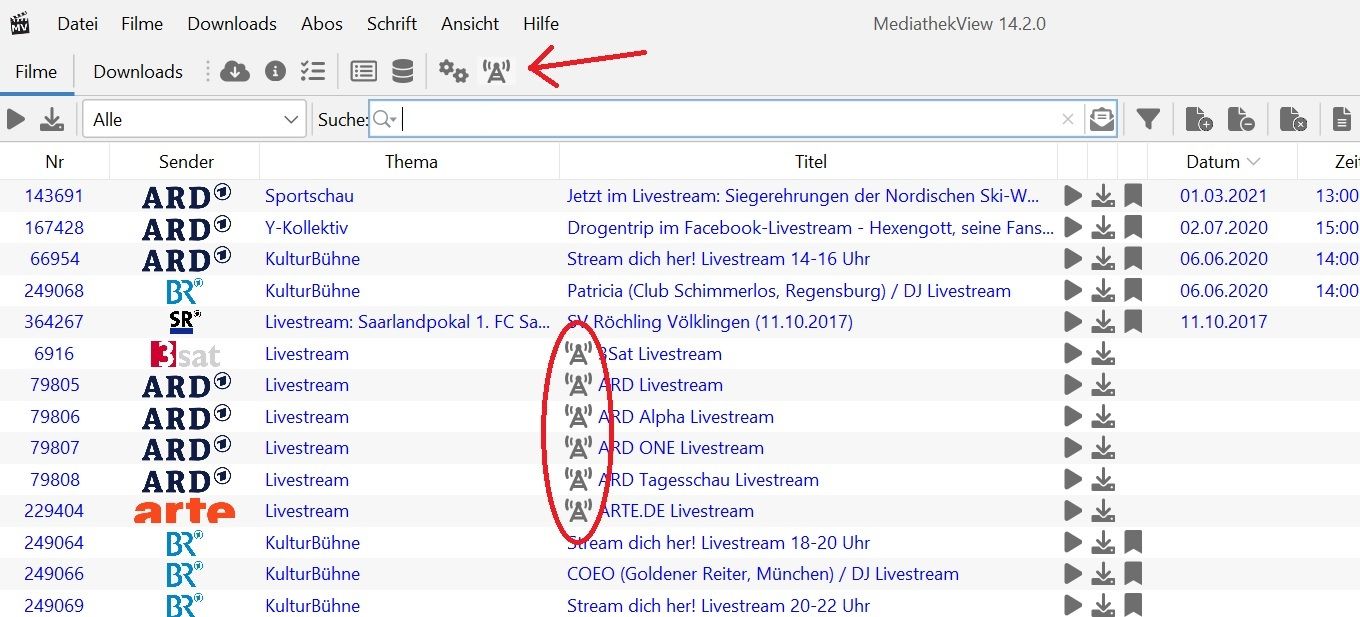1360x617 pixels.
Task: Click the 3sat sender logo
Action: tap(185, 354)
